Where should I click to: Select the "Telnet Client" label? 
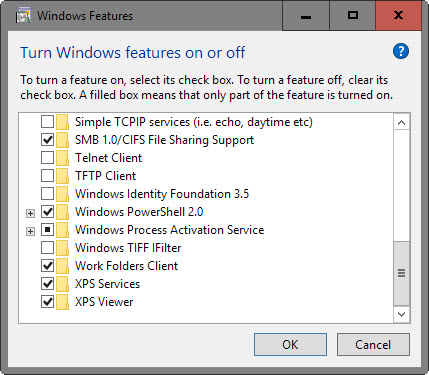coord(109,158)
